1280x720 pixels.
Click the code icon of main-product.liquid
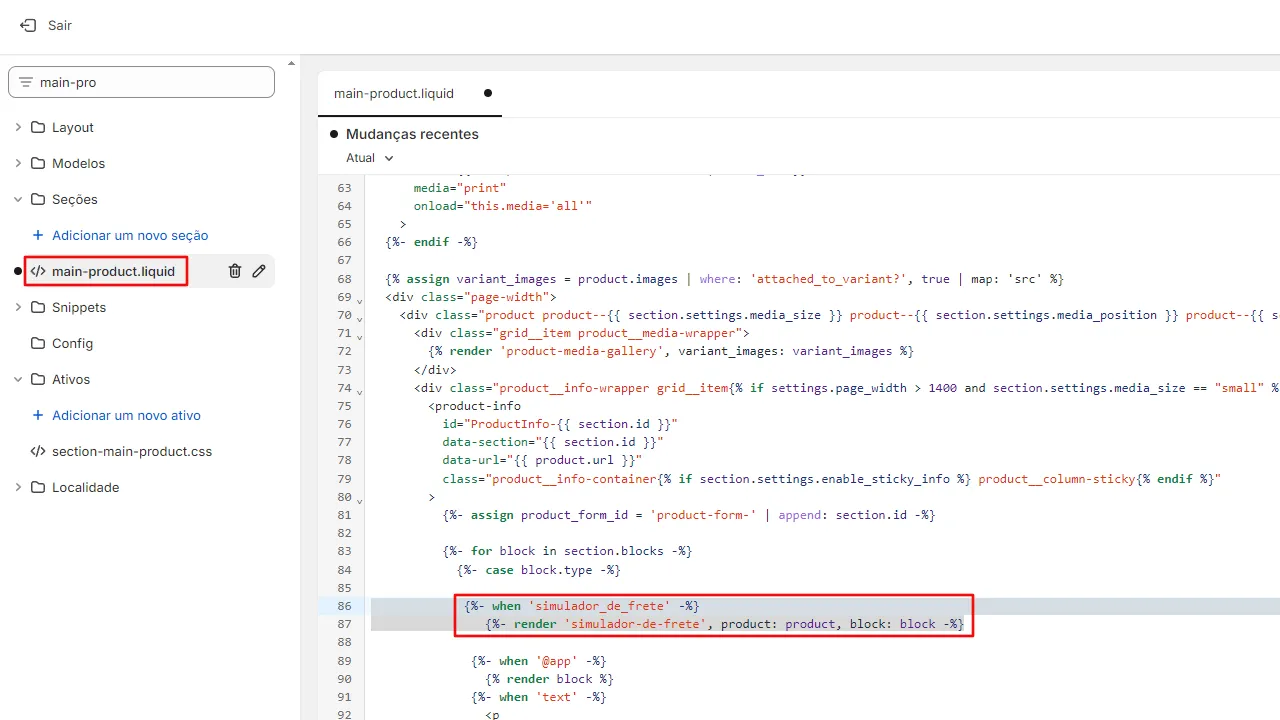point(38,271)
